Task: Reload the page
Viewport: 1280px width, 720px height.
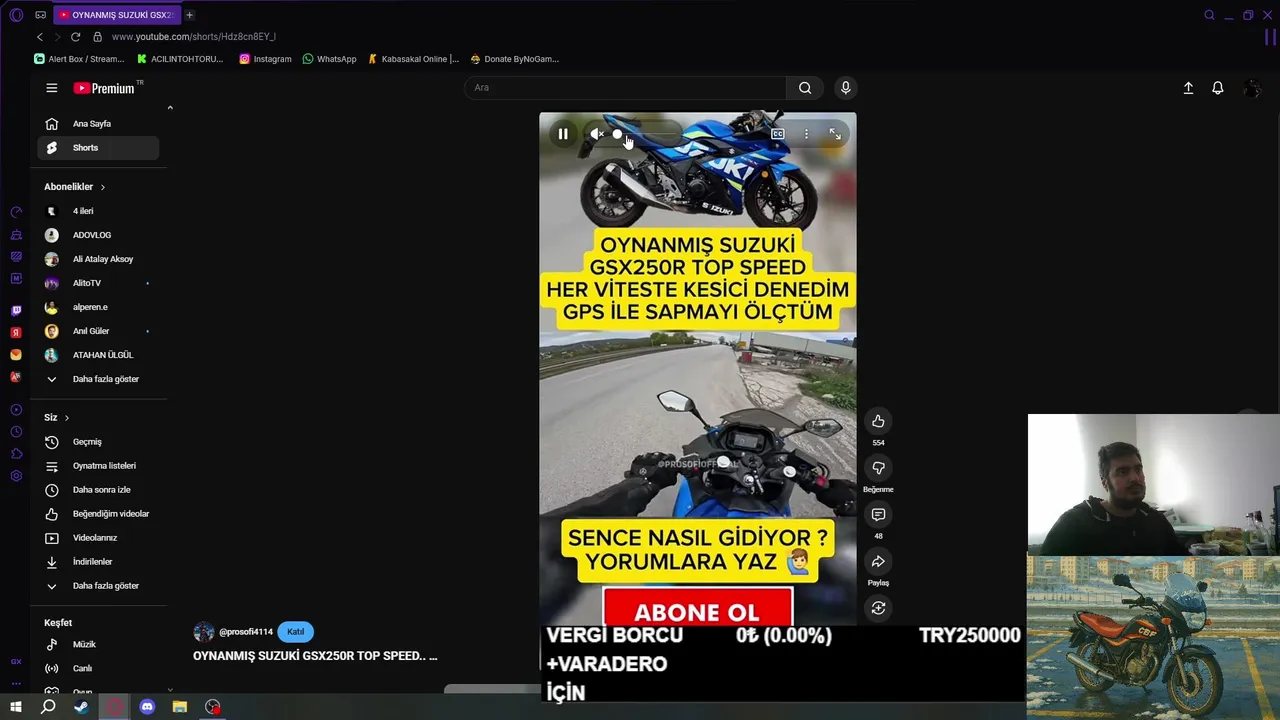Action: click(75, 37)
